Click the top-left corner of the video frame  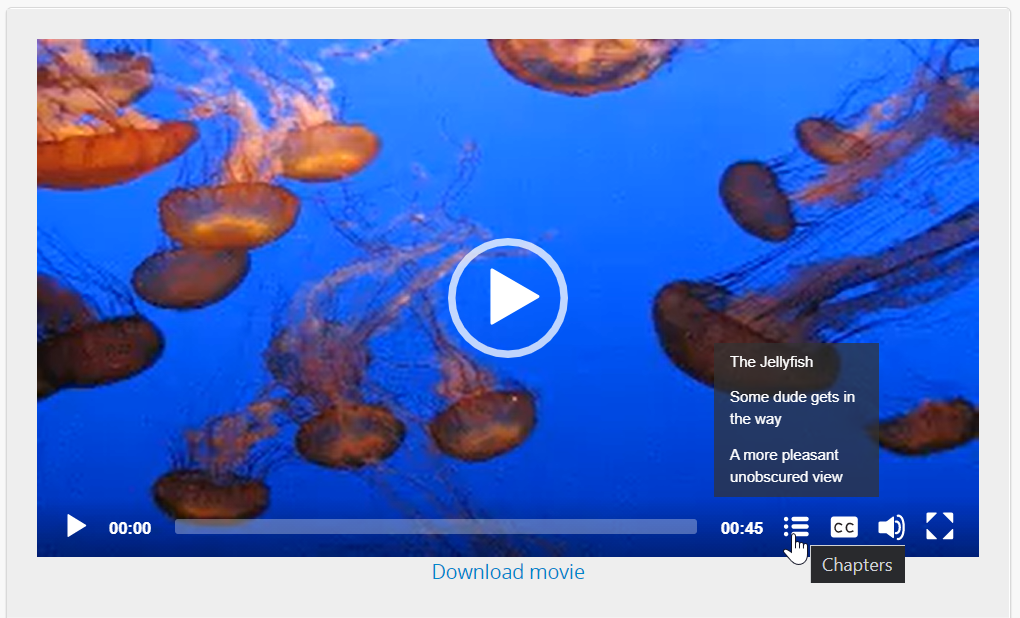click(45, 47)
